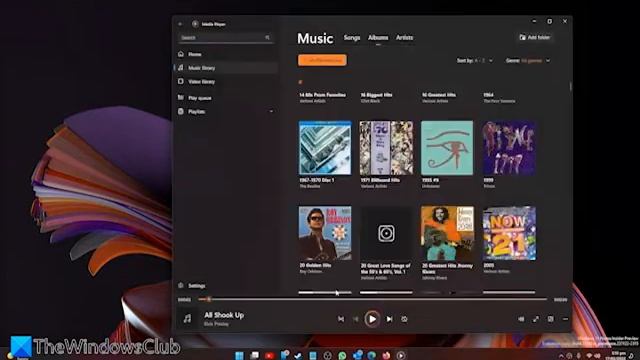Image resolution: width=640 pixels, height=360 pixels.
Task: Open Music library in the sidebar
Action: (x=226, y=68)
